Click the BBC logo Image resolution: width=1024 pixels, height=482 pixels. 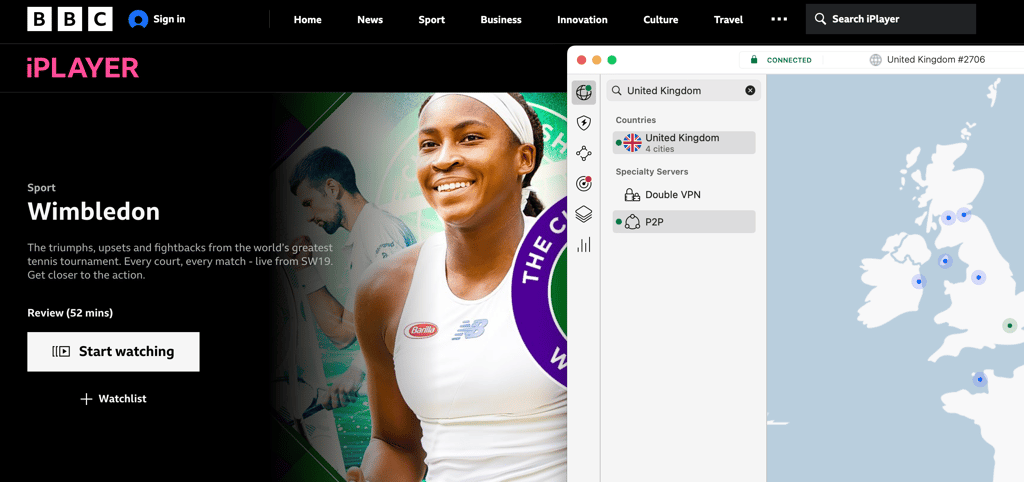click(70, 19)
